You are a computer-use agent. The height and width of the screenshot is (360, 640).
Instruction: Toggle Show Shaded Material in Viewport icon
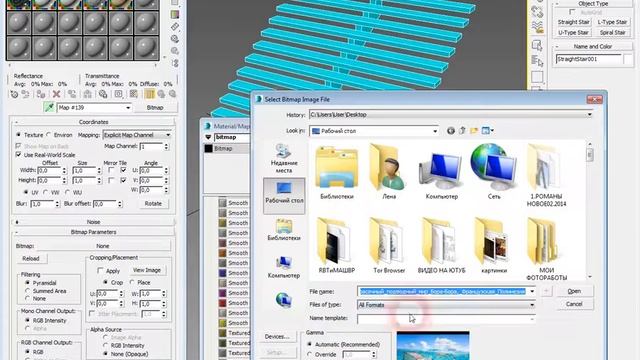[x=133, y=94]
